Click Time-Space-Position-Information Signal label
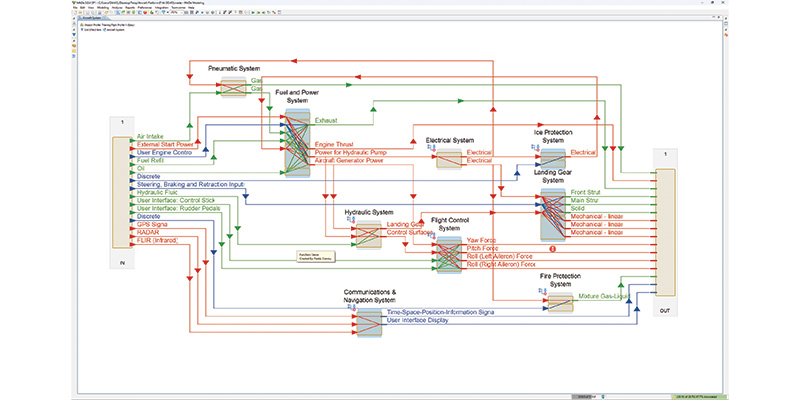The image size is (800, 400). click(x=440, y=312)
